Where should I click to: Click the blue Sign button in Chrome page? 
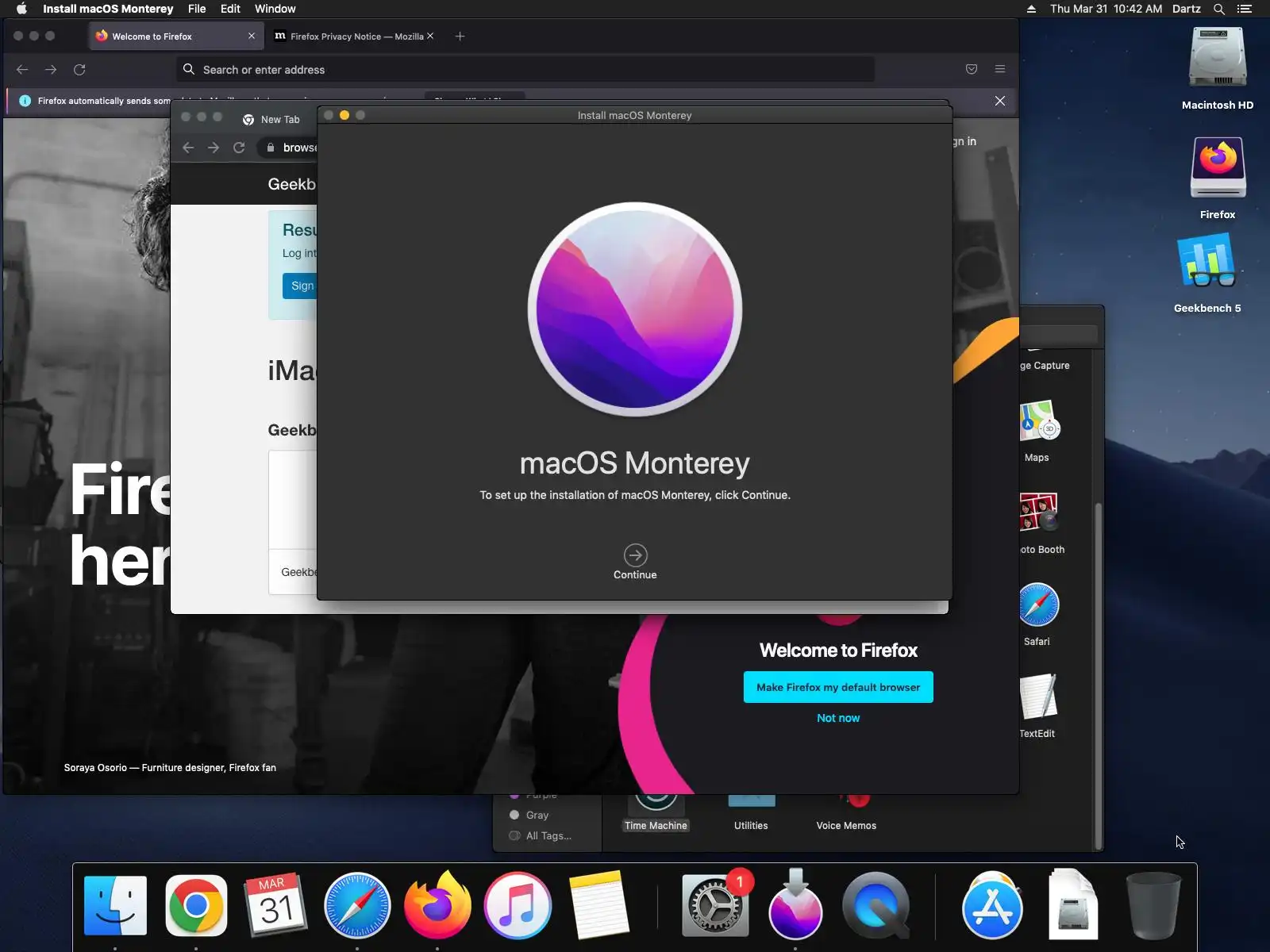coord(300,286)
